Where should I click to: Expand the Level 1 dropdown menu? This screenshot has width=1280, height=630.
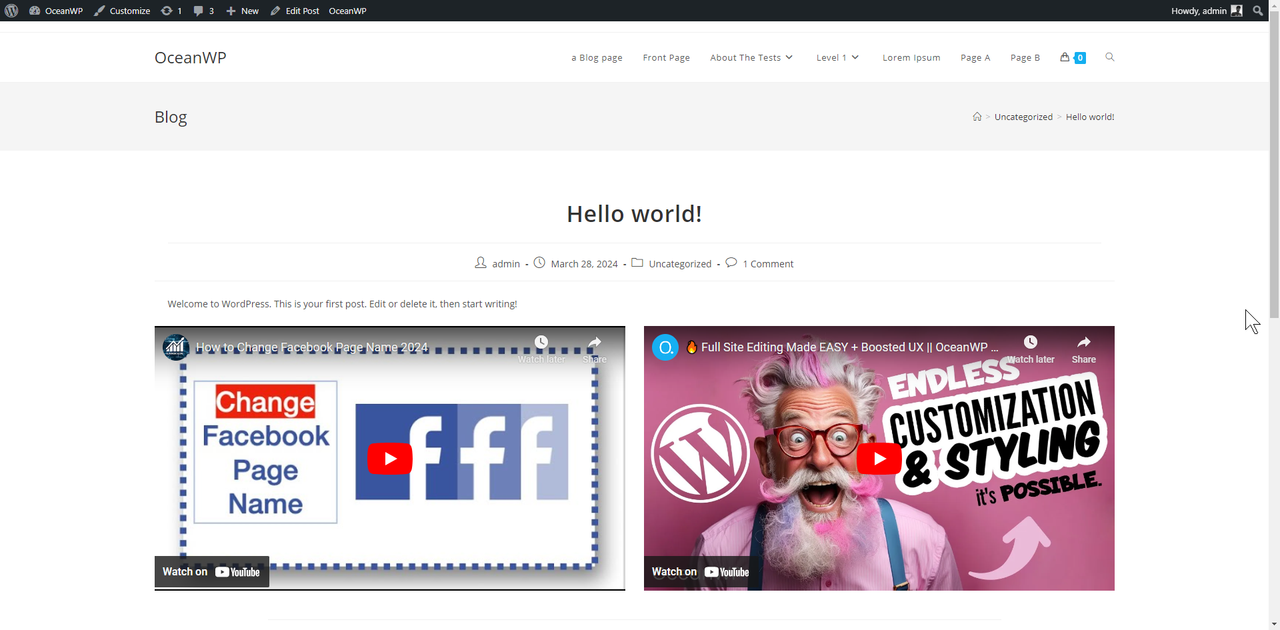point(837,57)
